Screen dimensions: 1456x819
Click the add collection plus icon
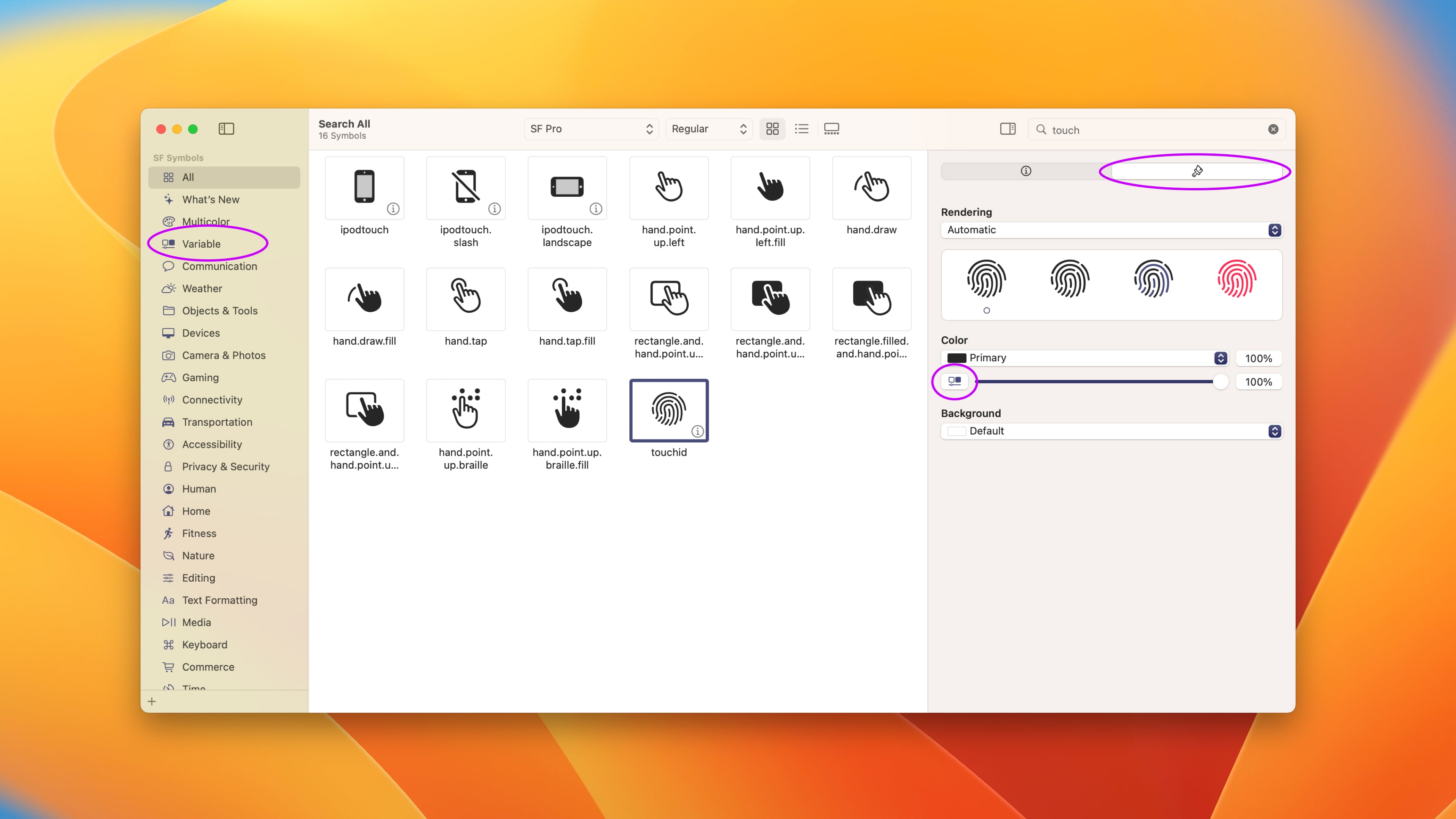pyautogui.click(x=152, y=701)
